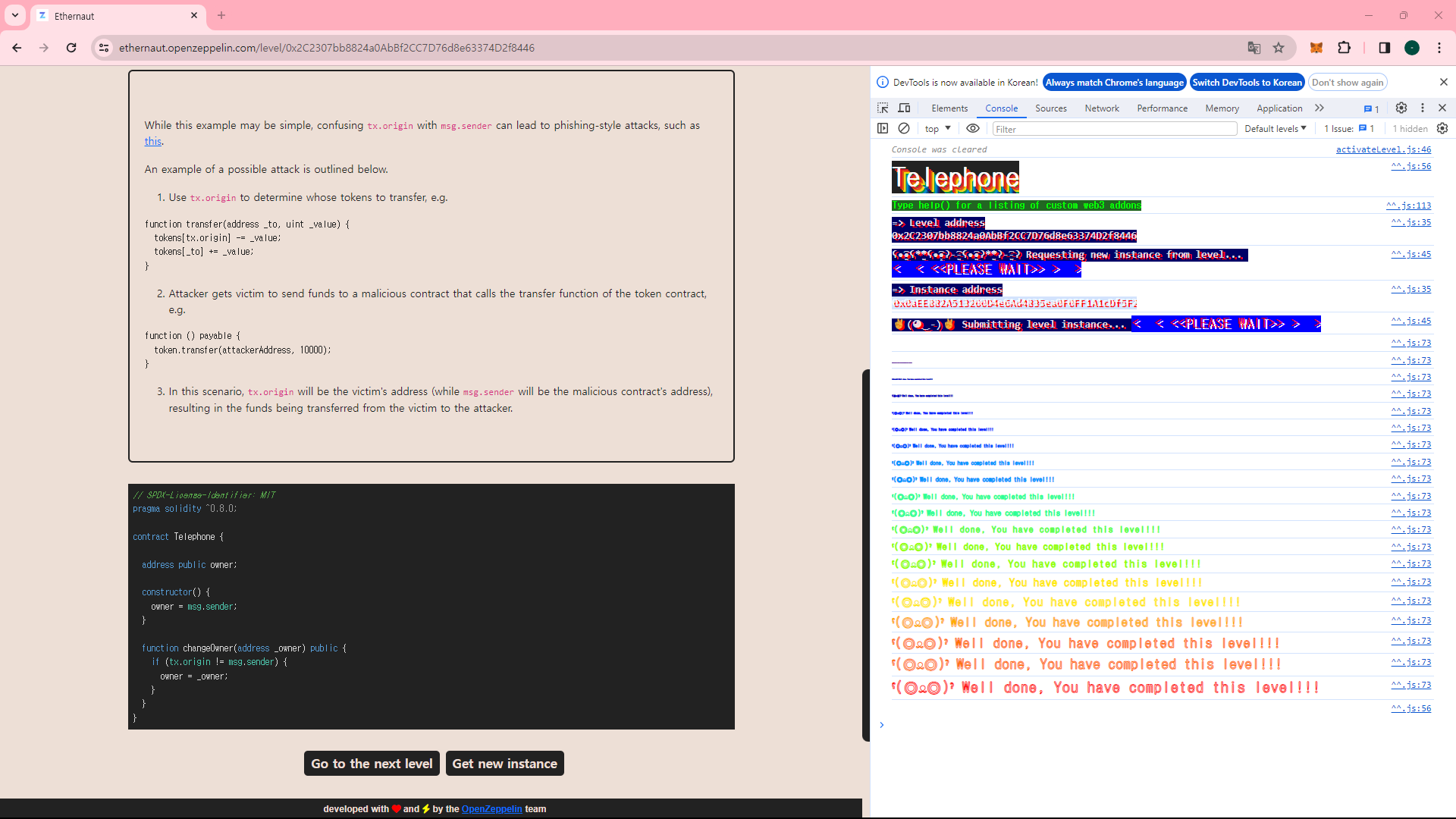Open a new browser tab
The image size is (1456, 819).
(221, 15)
